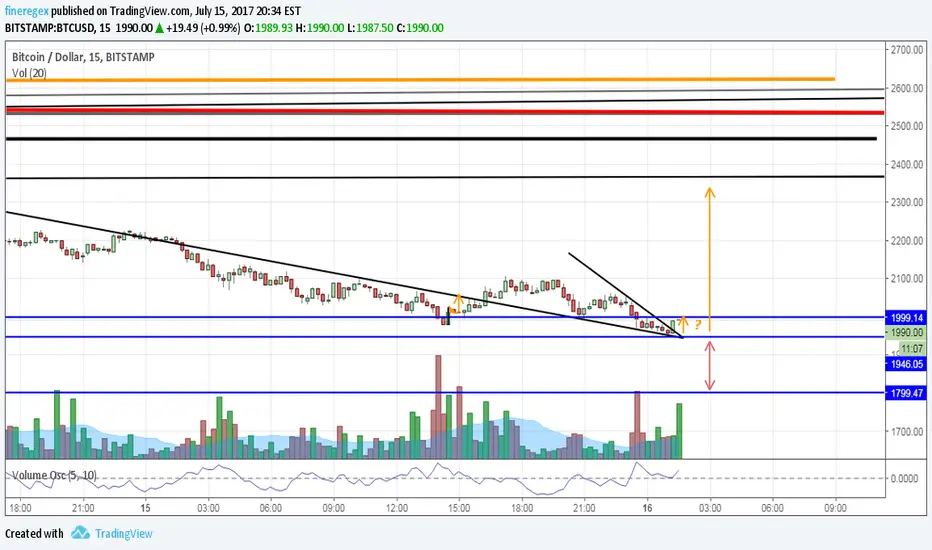The image size is (932, 550).
Task: Click the green up-triangle price change icon
Action: (159, 28)
